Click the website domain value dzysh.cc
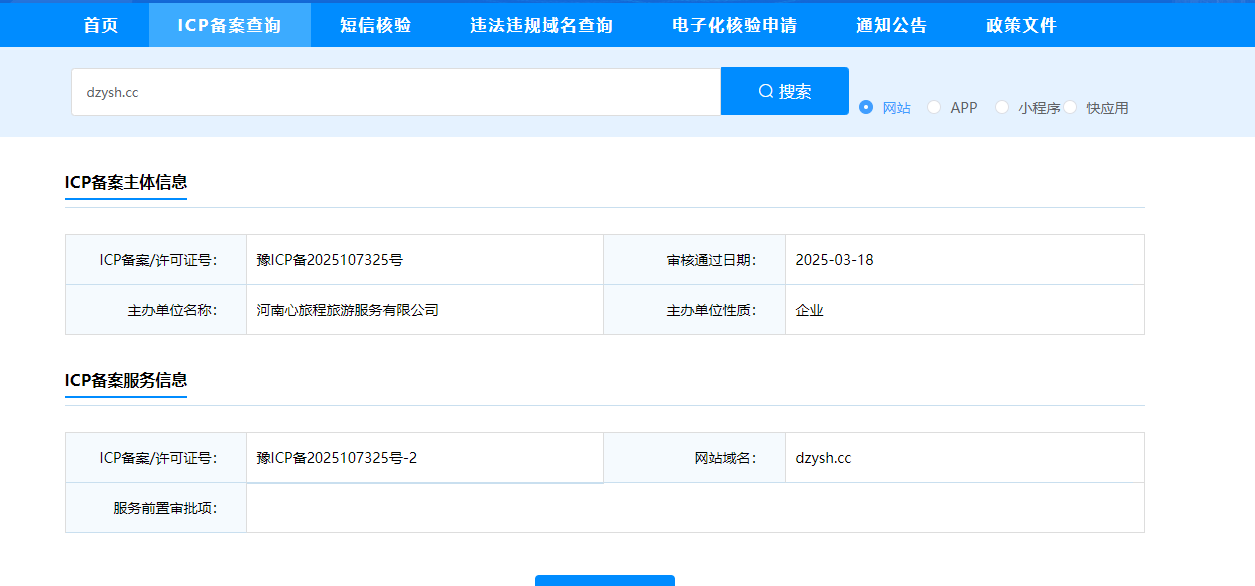Viewport: 1255px width, 586px height. click(823, 458)
